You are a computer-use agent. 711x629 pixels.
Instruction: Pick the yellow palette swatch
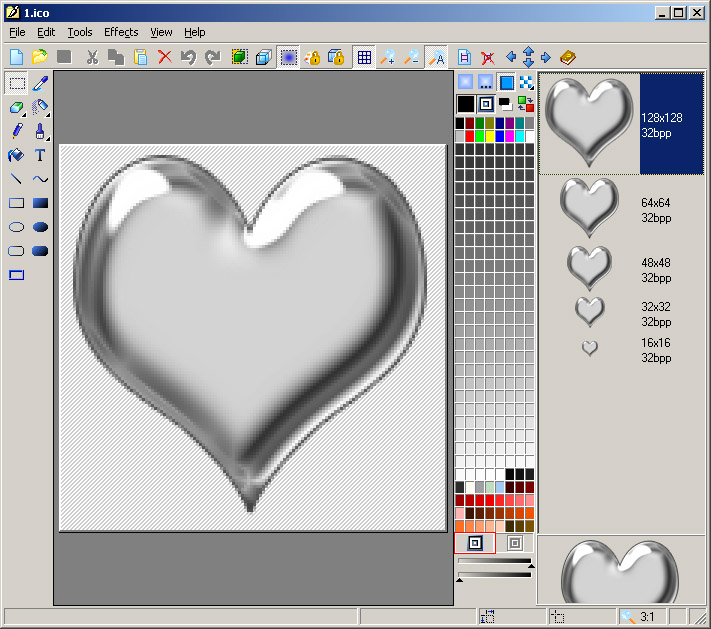click(x=490, y=136)
